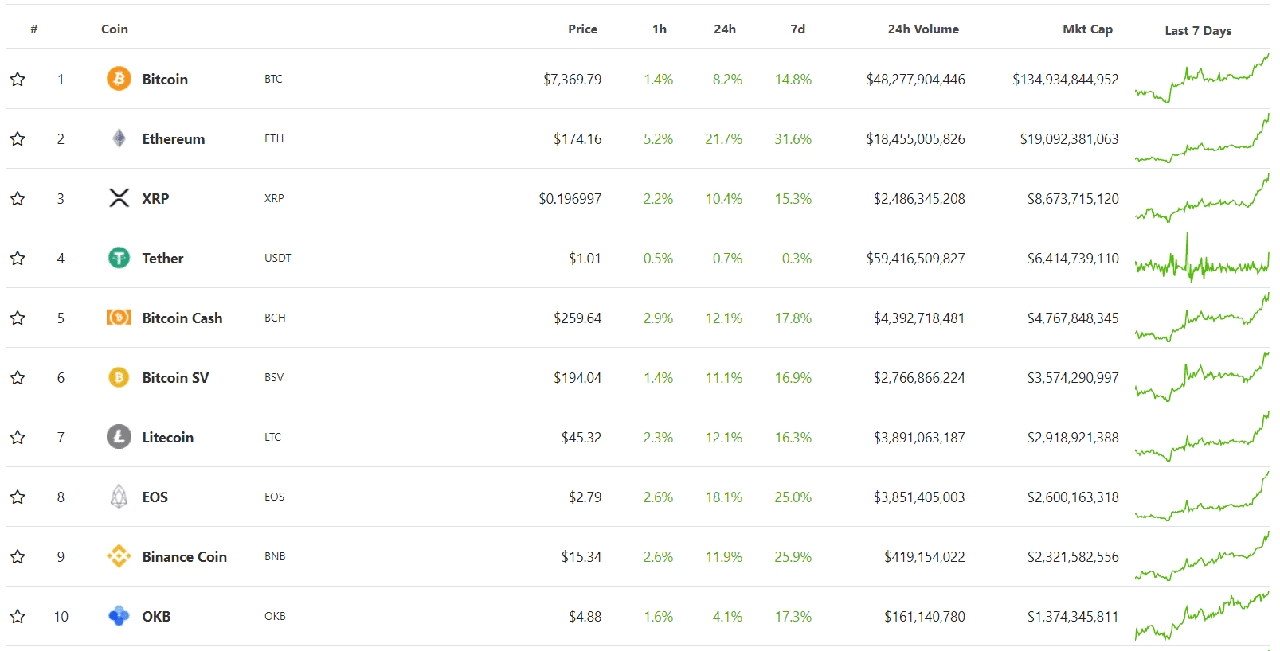Open EOS's 7-day sparkline chart
This screenshot has height=651, width=1280.
[1202, 496]
